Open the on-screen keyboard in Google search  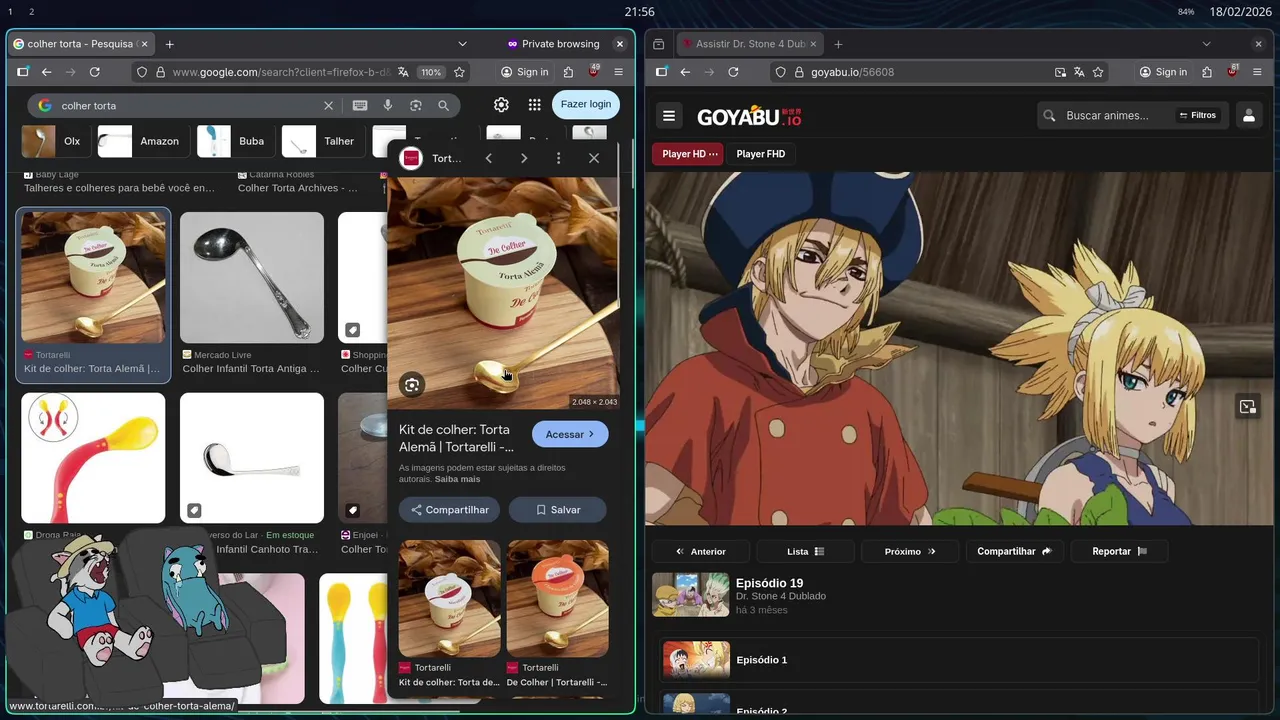[x=360, y=105]
